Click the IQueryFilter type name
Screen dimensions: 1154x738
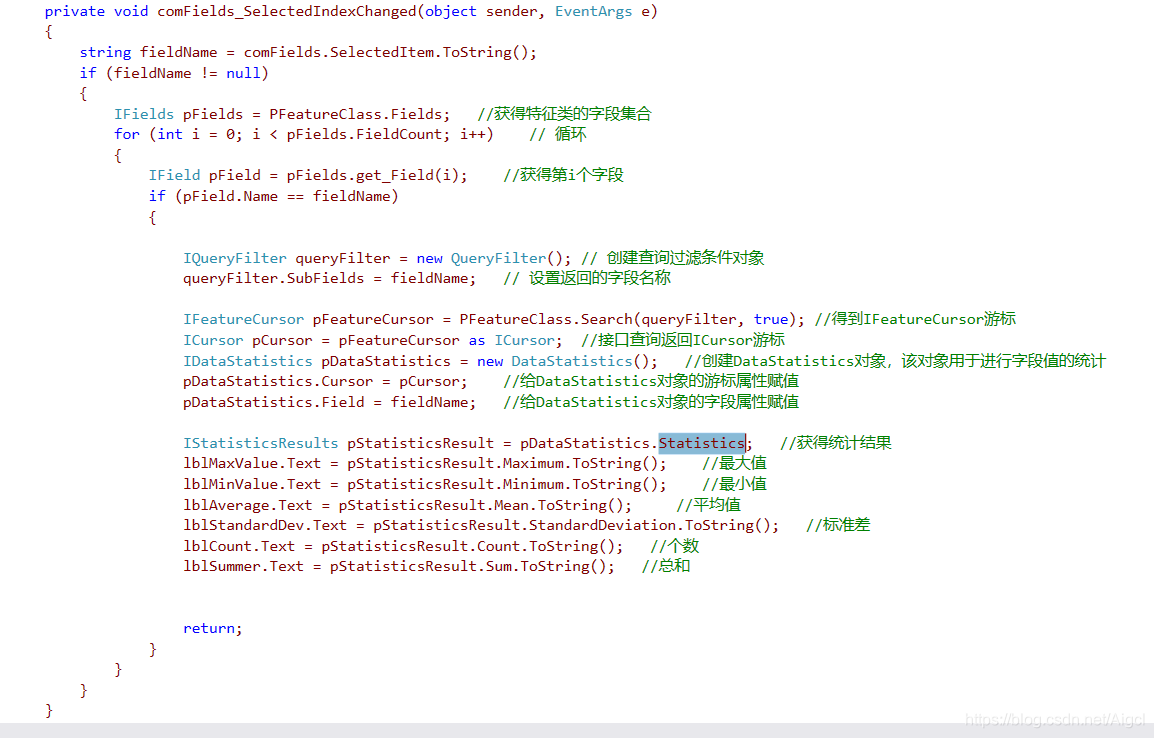click(x=235, y=258)
